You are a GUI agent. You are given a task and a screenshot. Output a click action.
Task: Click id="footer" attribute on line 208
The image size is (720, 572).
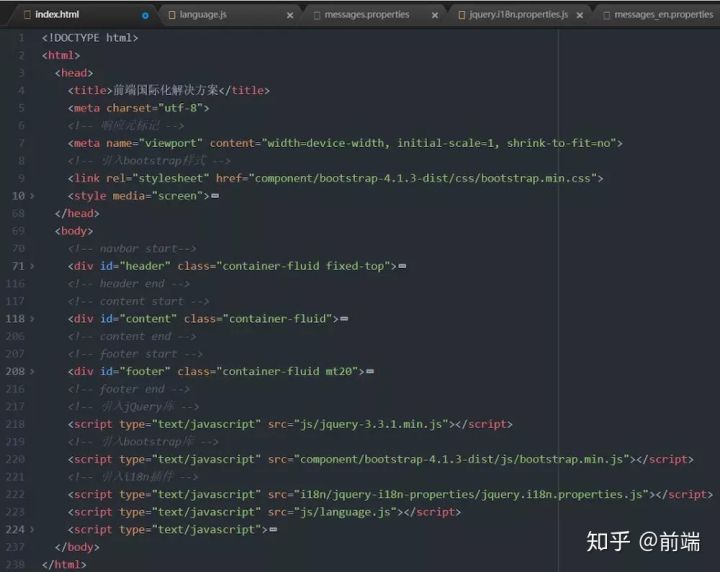click(x=135, y=372)
